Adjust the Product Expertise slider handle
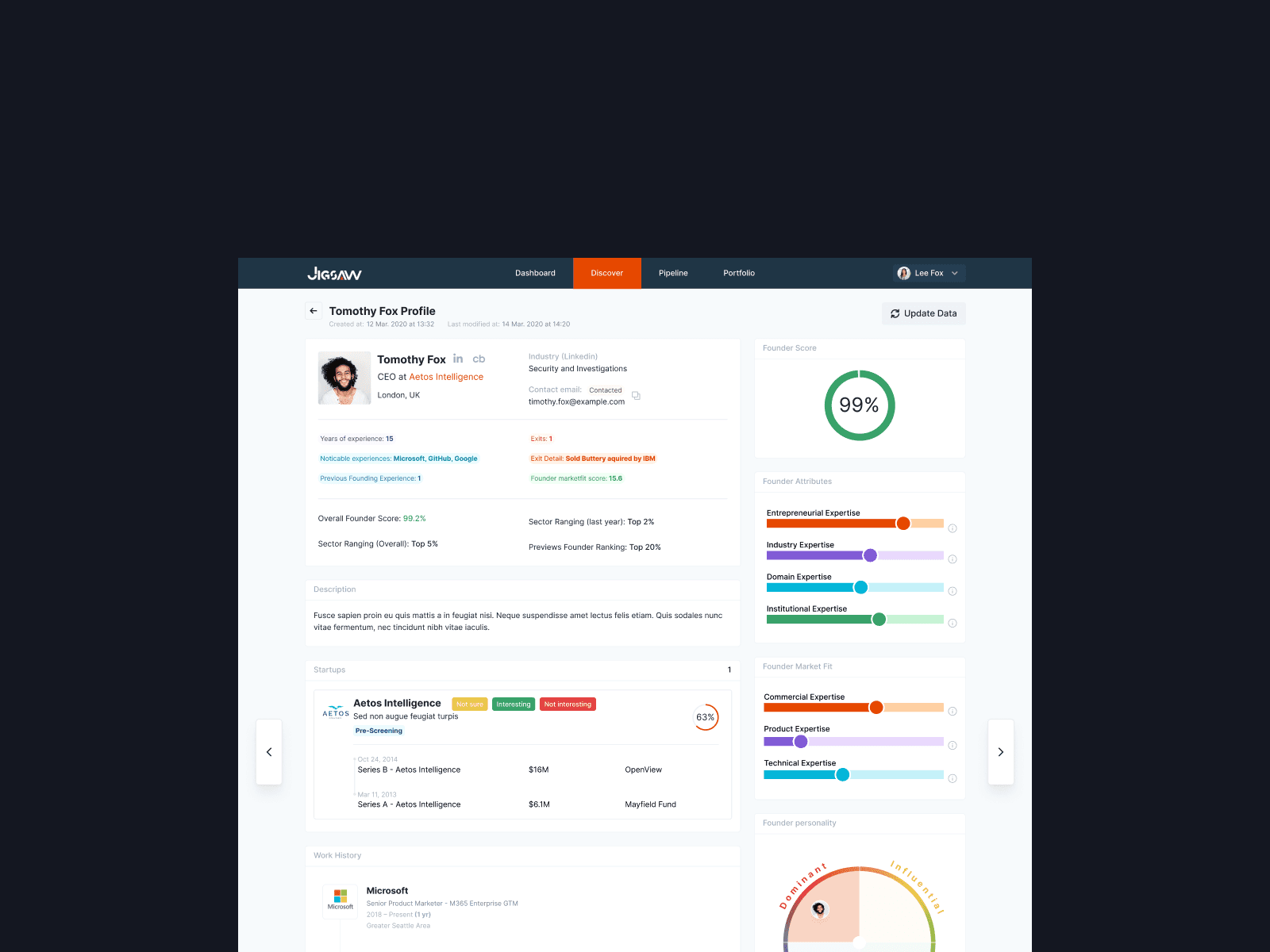1270x952 pixels. click(801, 742)
